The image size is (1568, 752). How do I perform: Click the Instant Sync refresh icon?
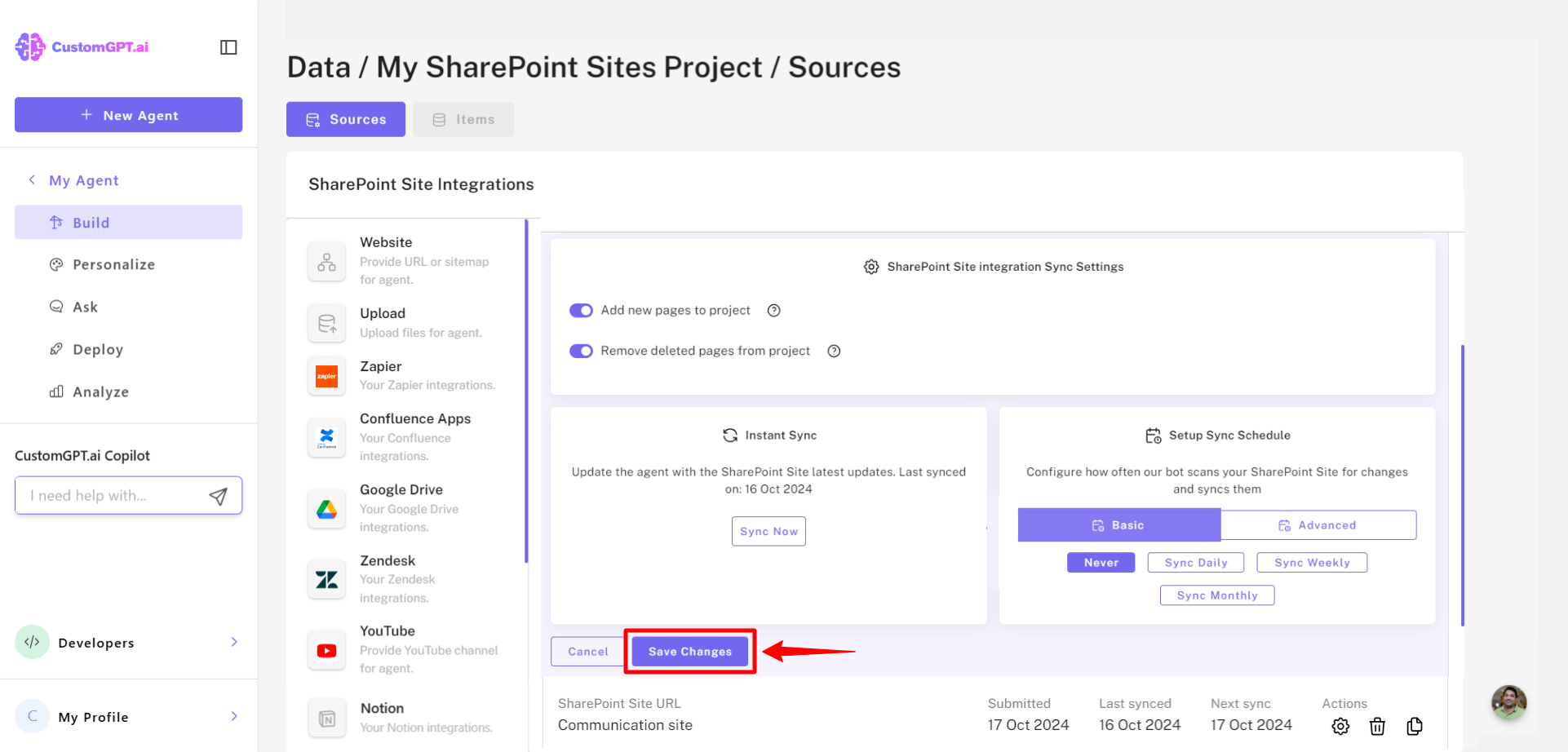point(730,436)
